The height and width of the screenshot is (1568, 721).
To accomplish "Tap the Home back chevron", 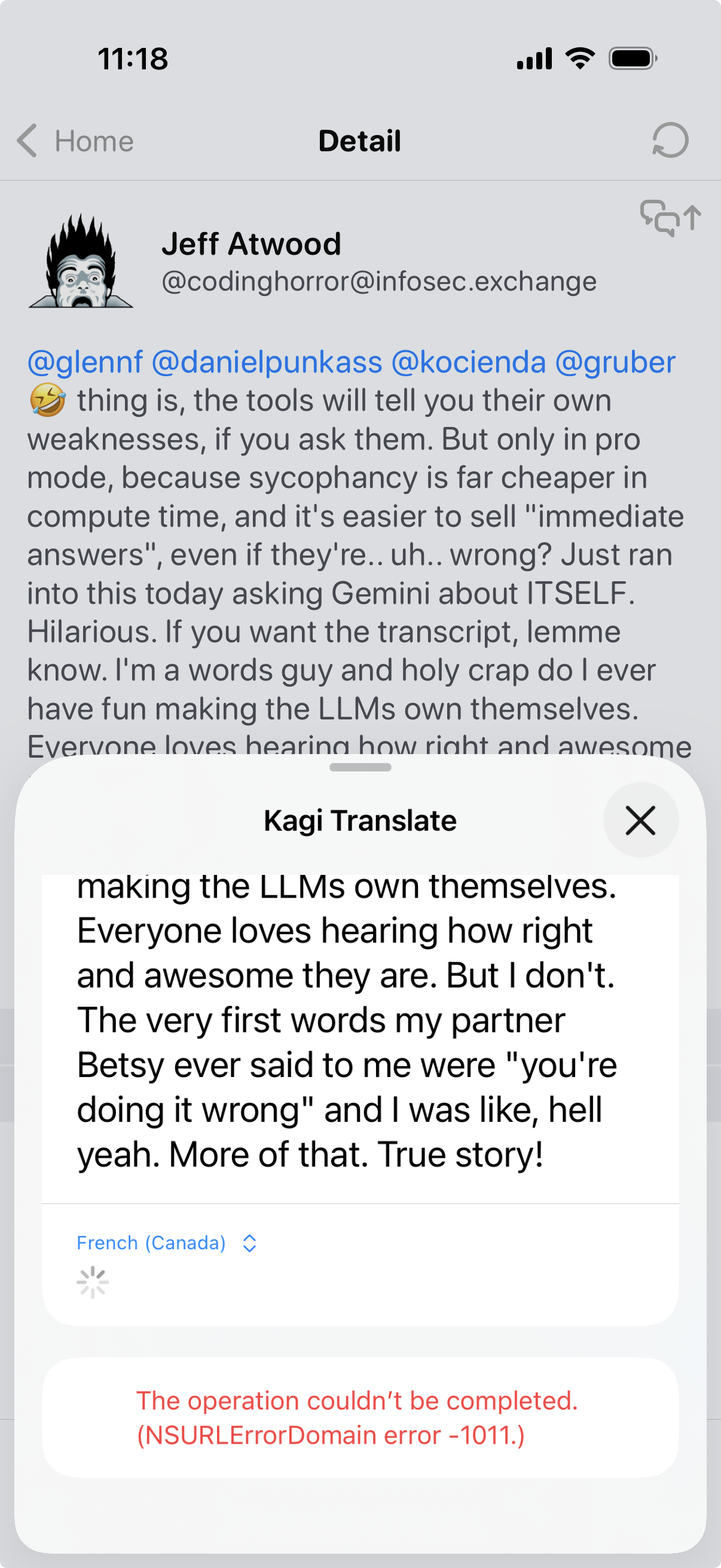I will [27, 141].
